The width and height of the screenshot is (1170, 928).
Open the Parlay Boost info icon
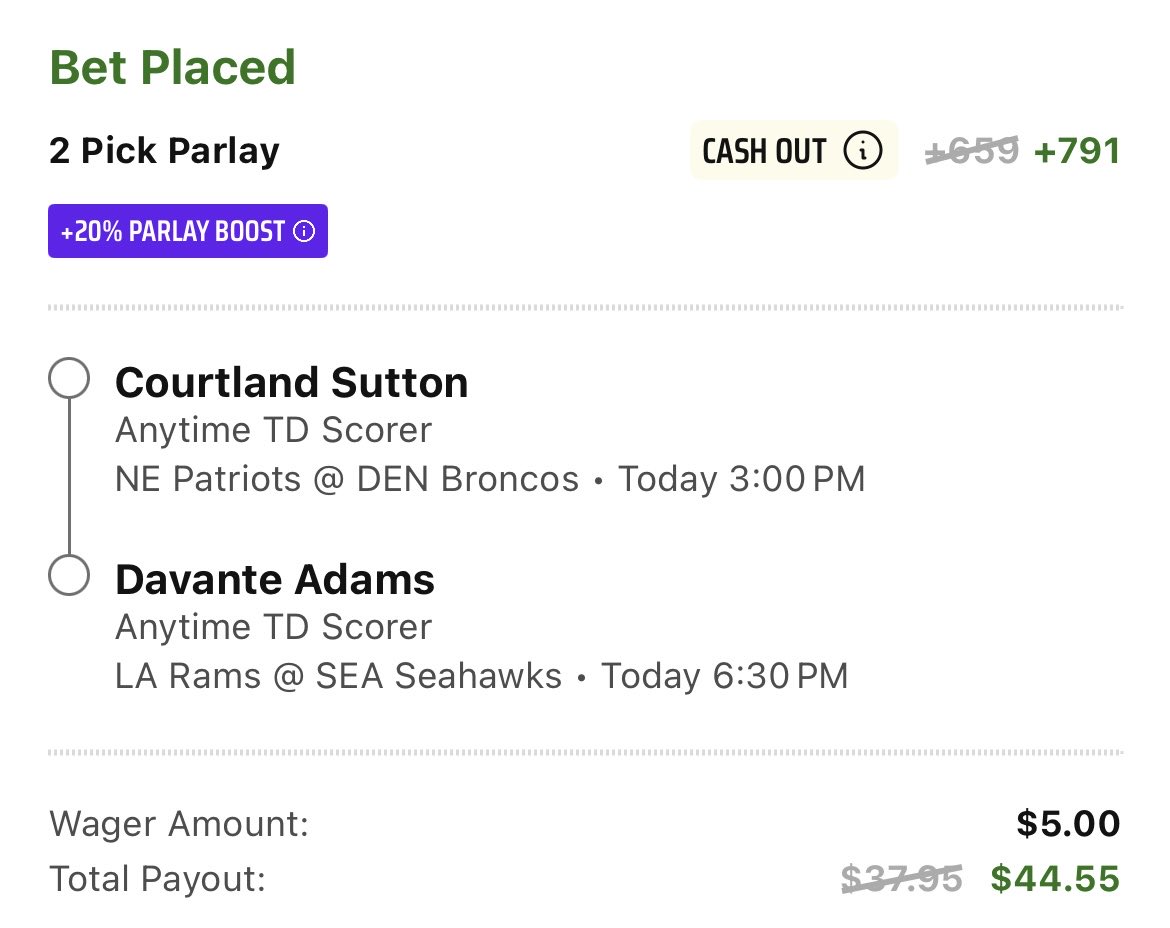[304, 231]
